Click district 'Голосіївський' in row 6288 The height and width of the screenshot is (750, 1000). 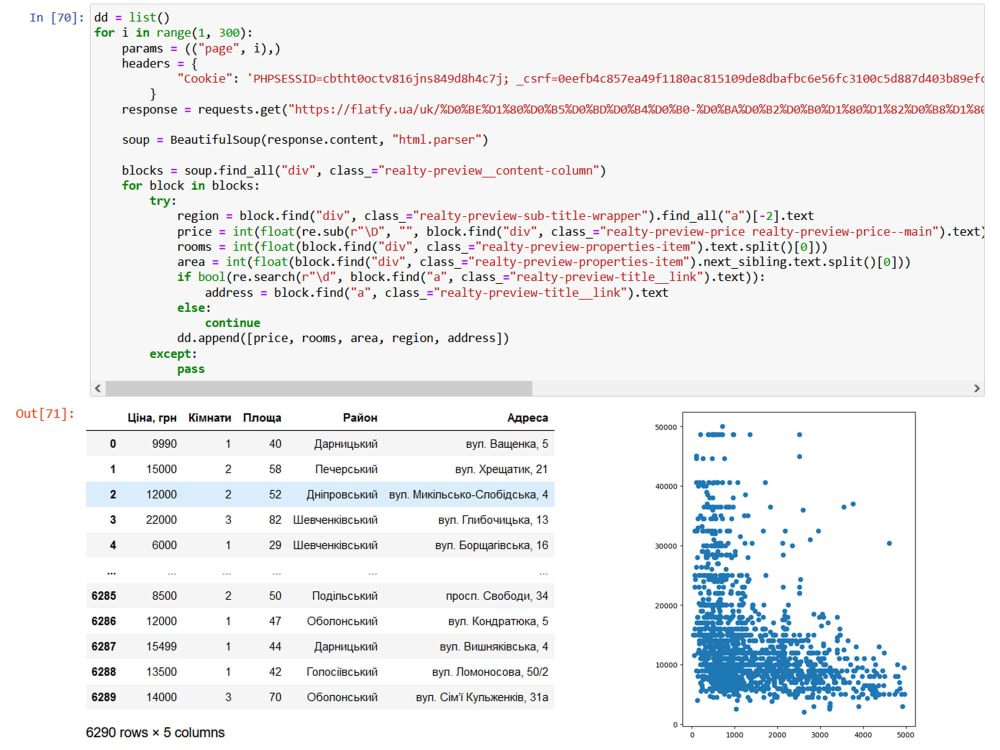(342, 672)
